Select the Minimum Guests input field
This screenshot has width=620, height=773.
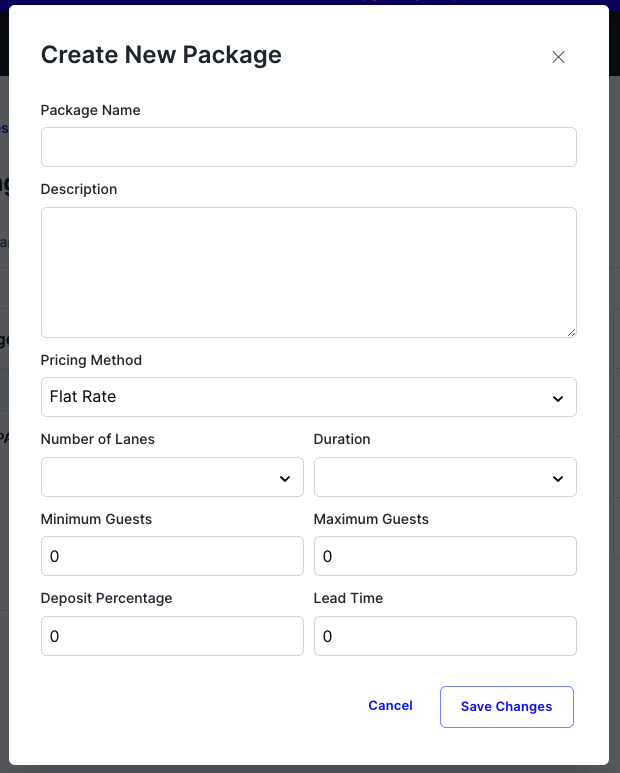(172, 556)
